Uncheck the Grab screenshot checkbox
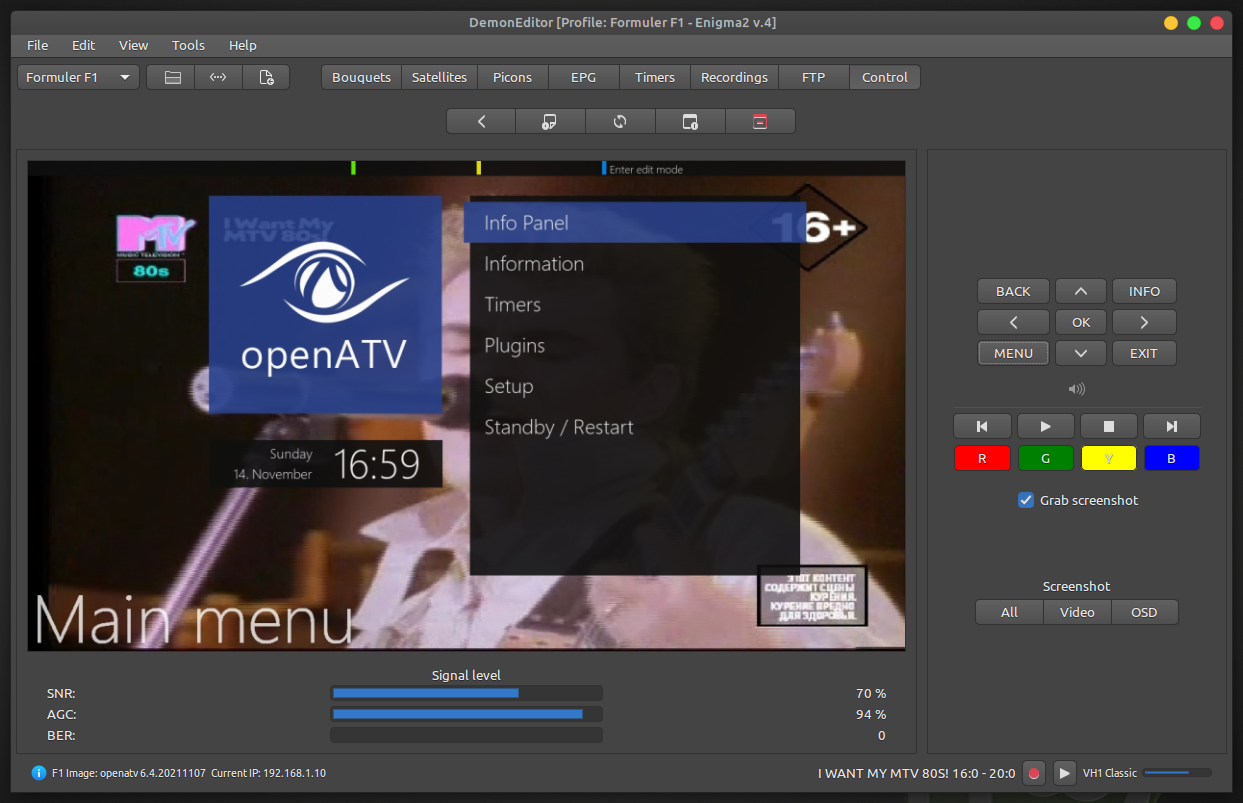1243x803 pixels. click(x=1026, y=500)
